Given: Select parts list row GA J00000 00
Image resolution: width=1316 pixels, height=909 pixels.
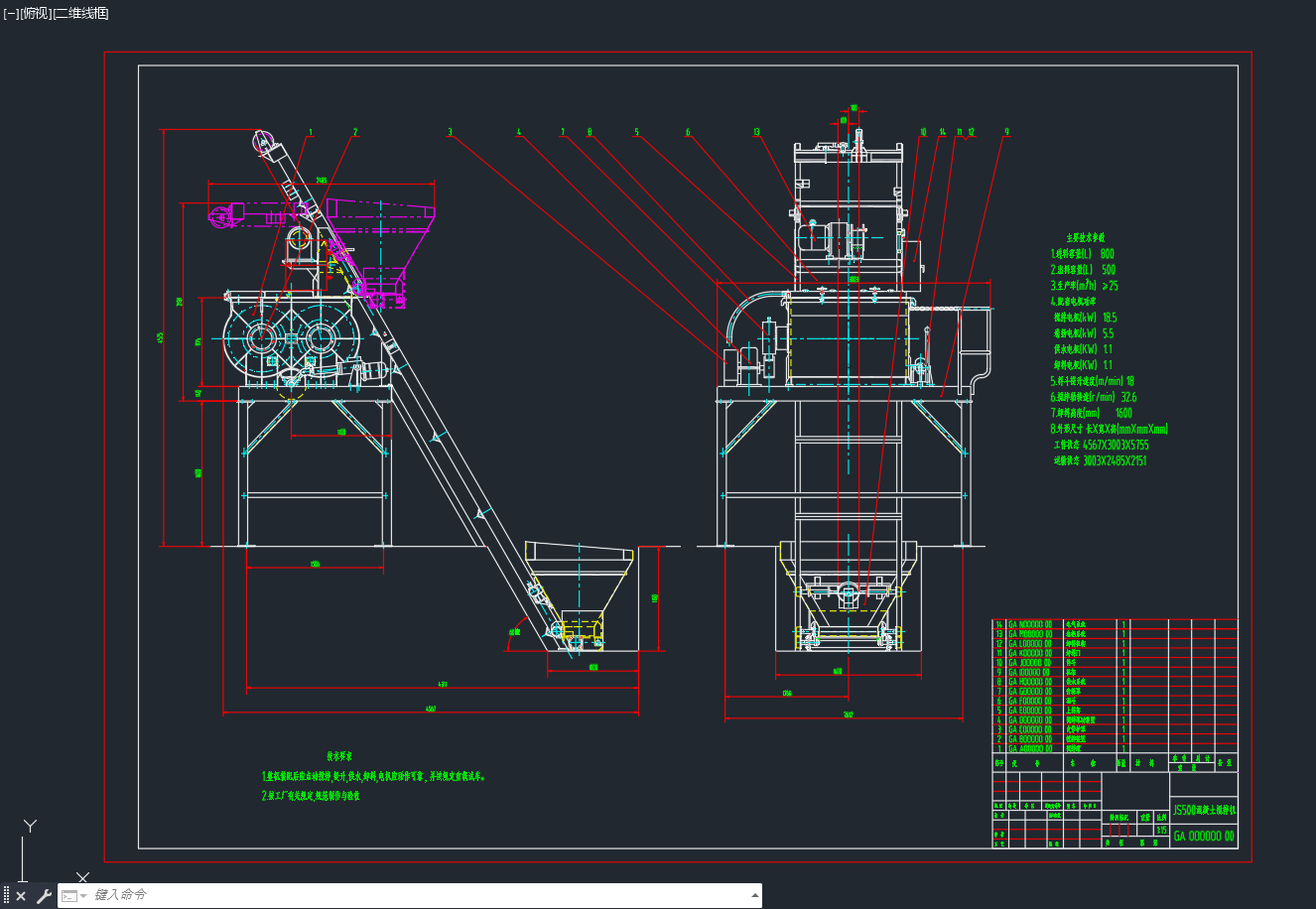Looking at the screenshot, I should (x=1115, y=663).
